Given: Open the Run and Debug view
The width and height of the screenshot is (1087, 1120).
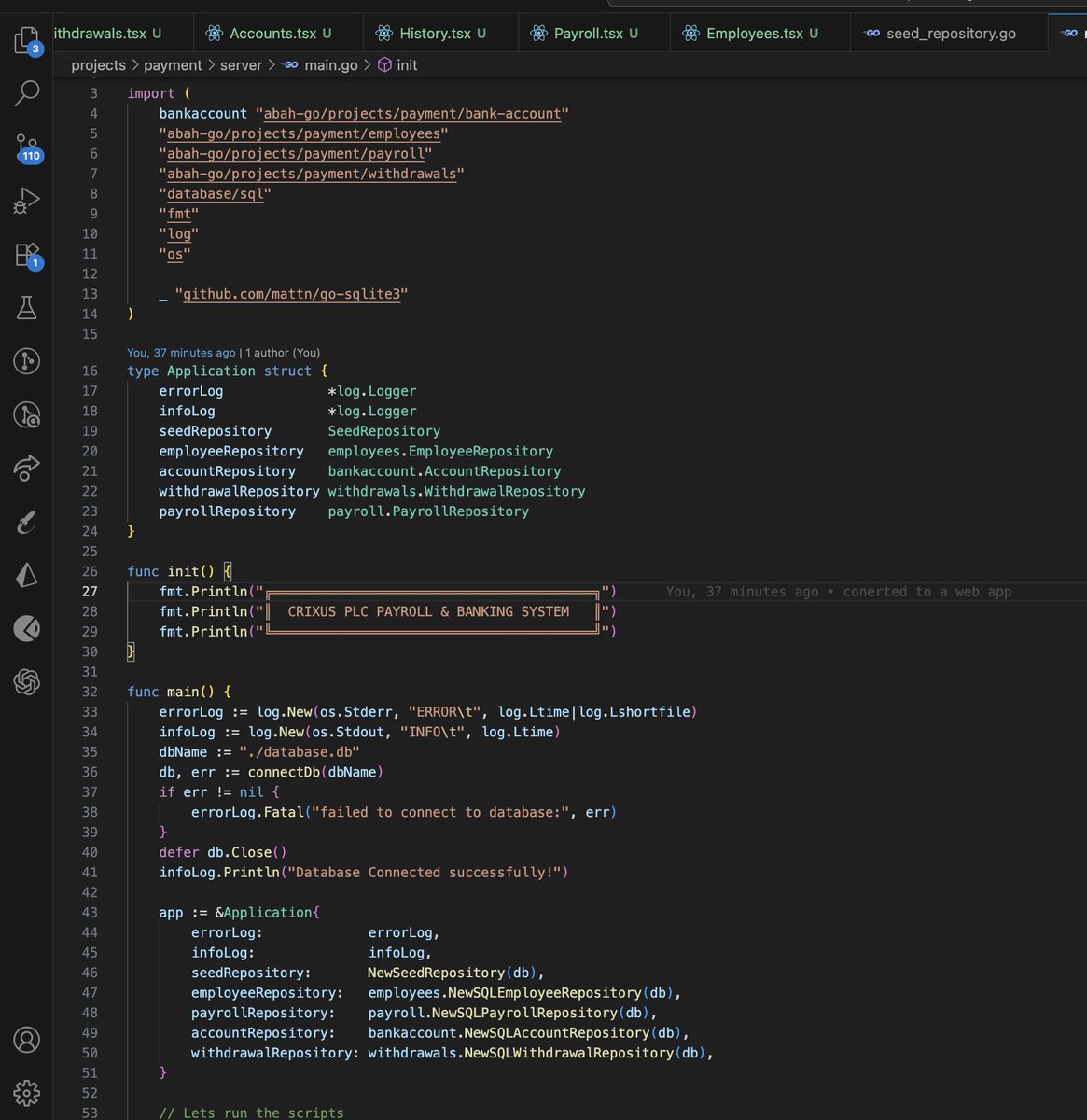Looking at the screenshot, I should click(x=26, y=200).
